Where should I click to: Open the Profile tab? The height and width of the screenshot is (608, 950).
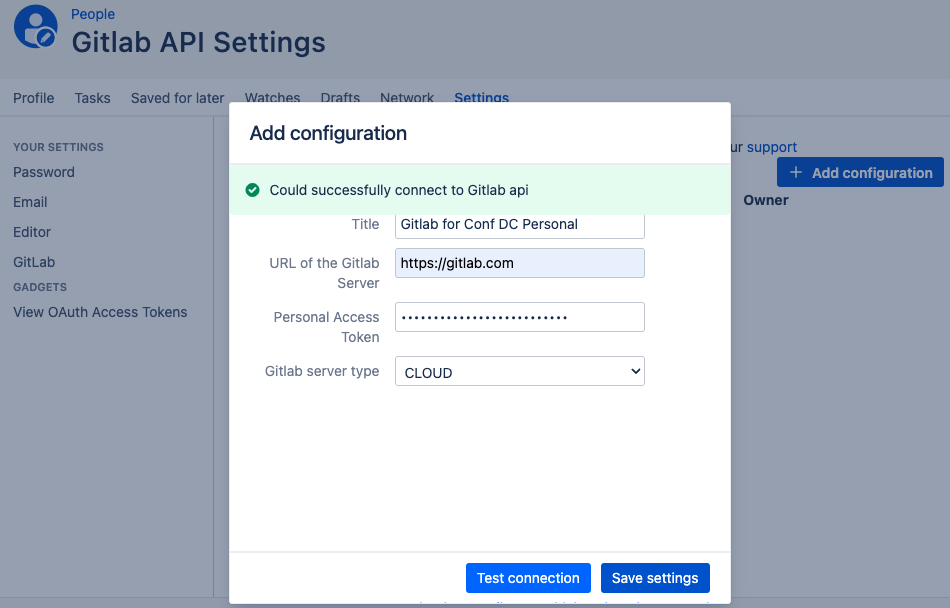(x=33, y=98)
